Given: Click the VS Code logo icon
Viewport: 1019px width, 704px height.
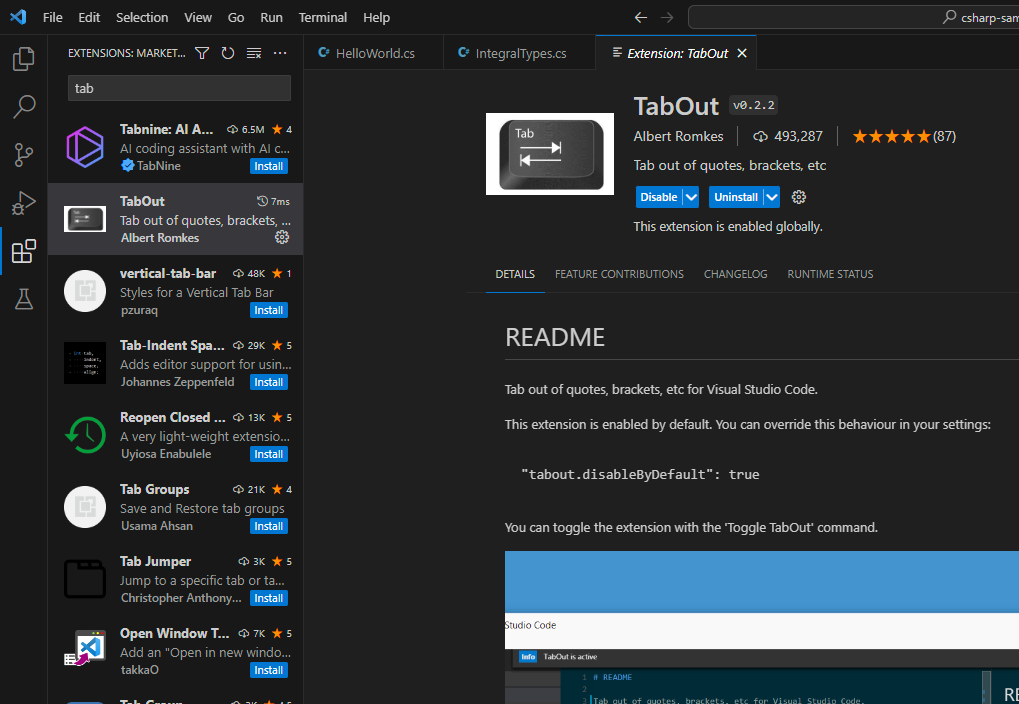Looking at the screenshot, I should point(18,17).
